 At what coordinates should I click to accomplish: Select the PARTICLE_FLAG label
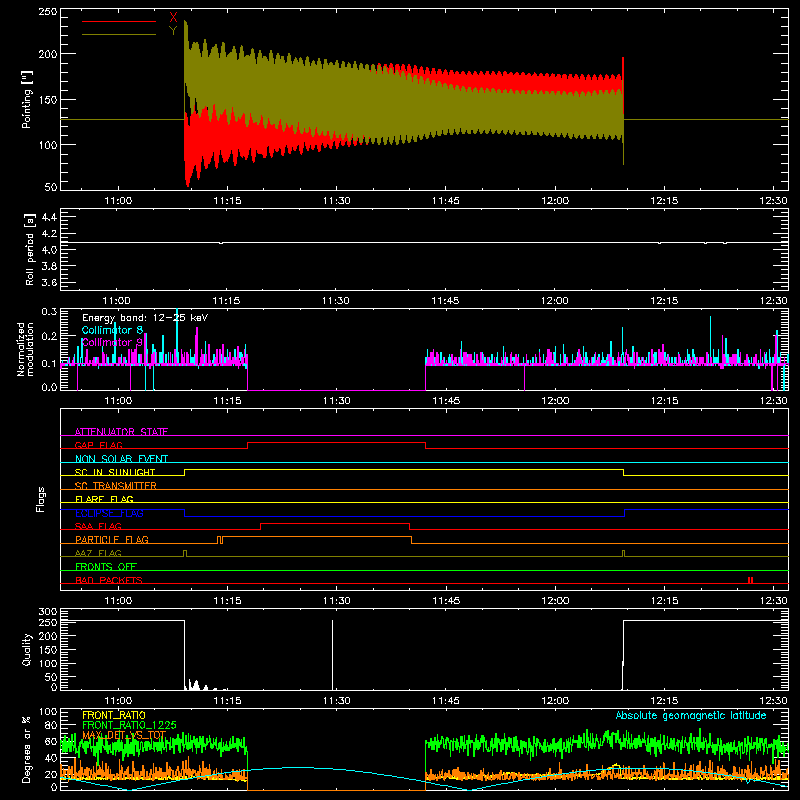(x=112, y=540)
